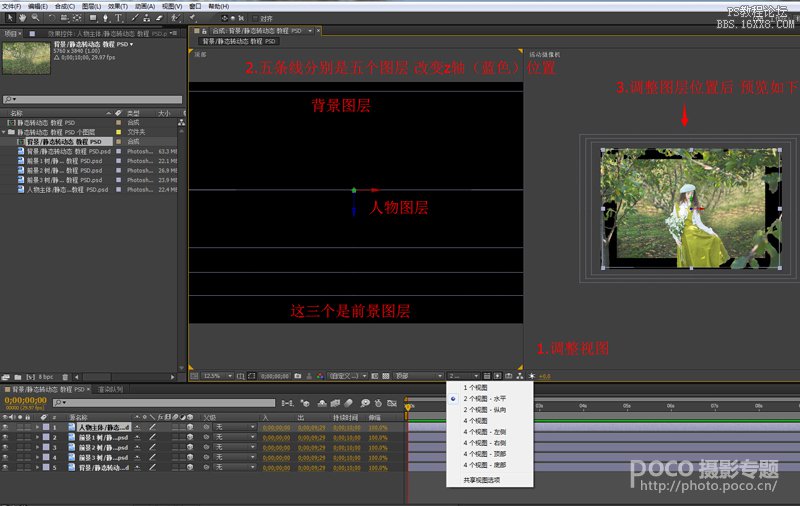Screen dimensions: 800x506
Task: Toggle 3D layer cube for layer 1
Action: 190,427
